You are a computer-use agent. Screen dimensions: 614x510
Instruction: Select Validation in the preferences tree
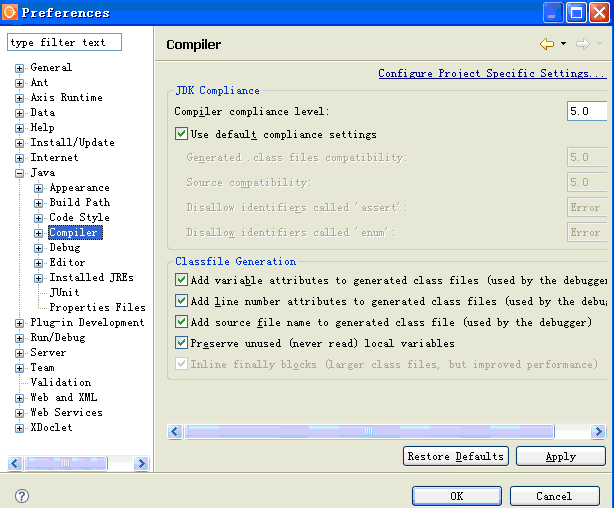[x=61, y=382]
